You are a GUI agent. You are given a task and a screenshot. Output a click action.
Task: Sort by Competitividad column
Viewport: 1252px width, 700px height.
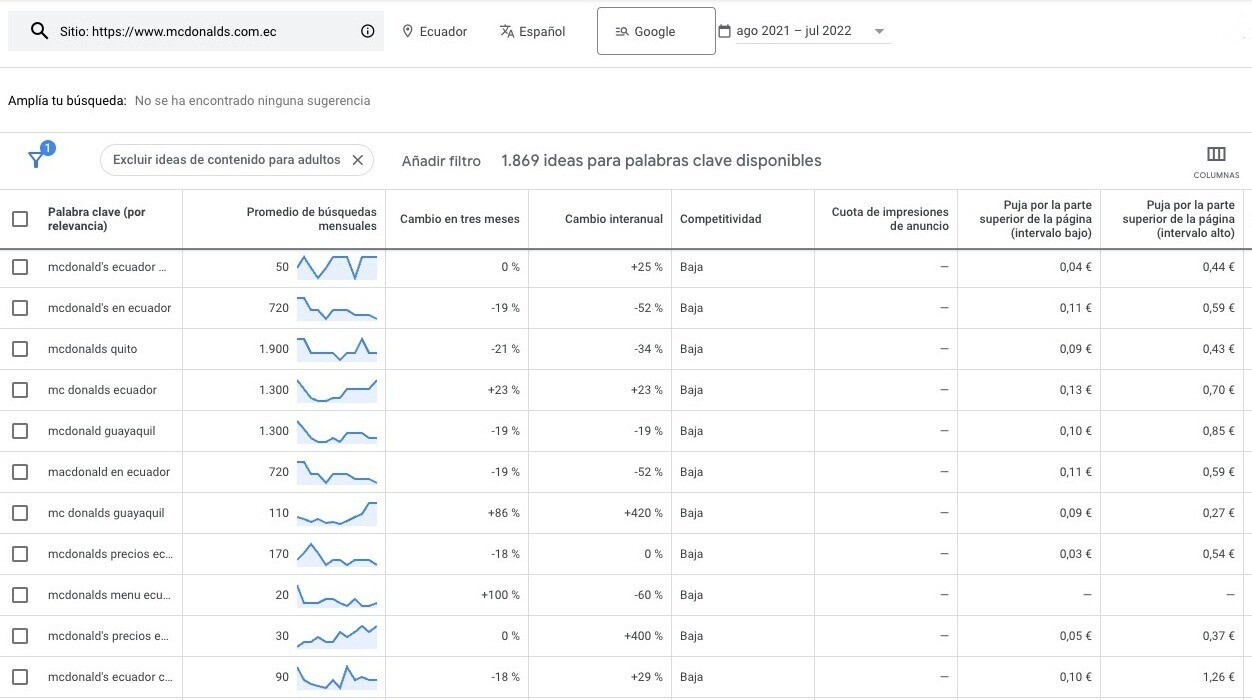point(720,219)
